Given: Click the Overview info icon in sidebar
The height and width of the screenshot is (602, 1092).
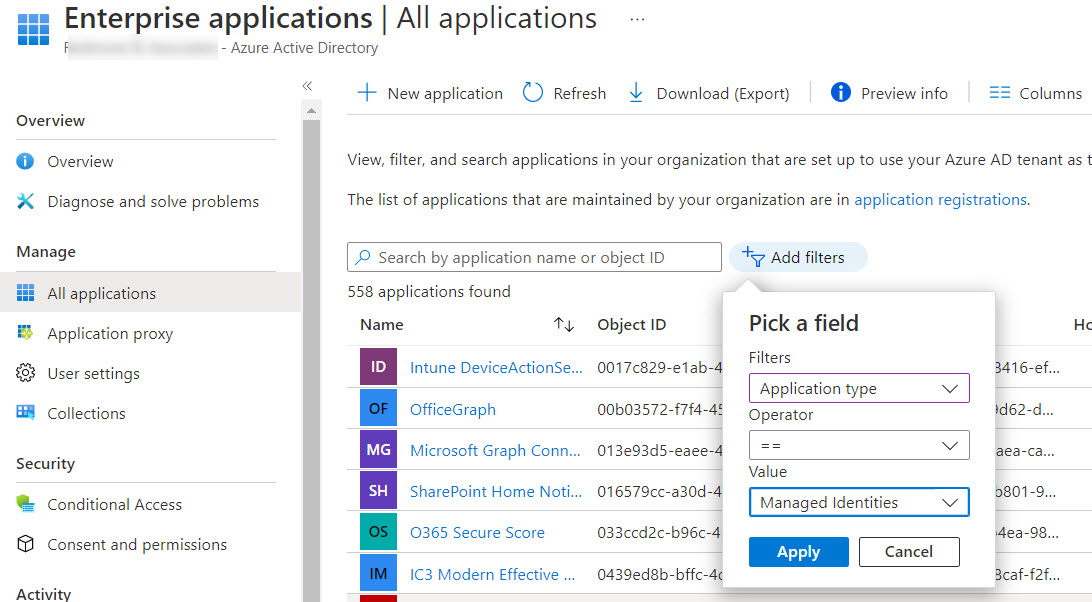Looking at the screenshot, I should click(x=25, y=161).
